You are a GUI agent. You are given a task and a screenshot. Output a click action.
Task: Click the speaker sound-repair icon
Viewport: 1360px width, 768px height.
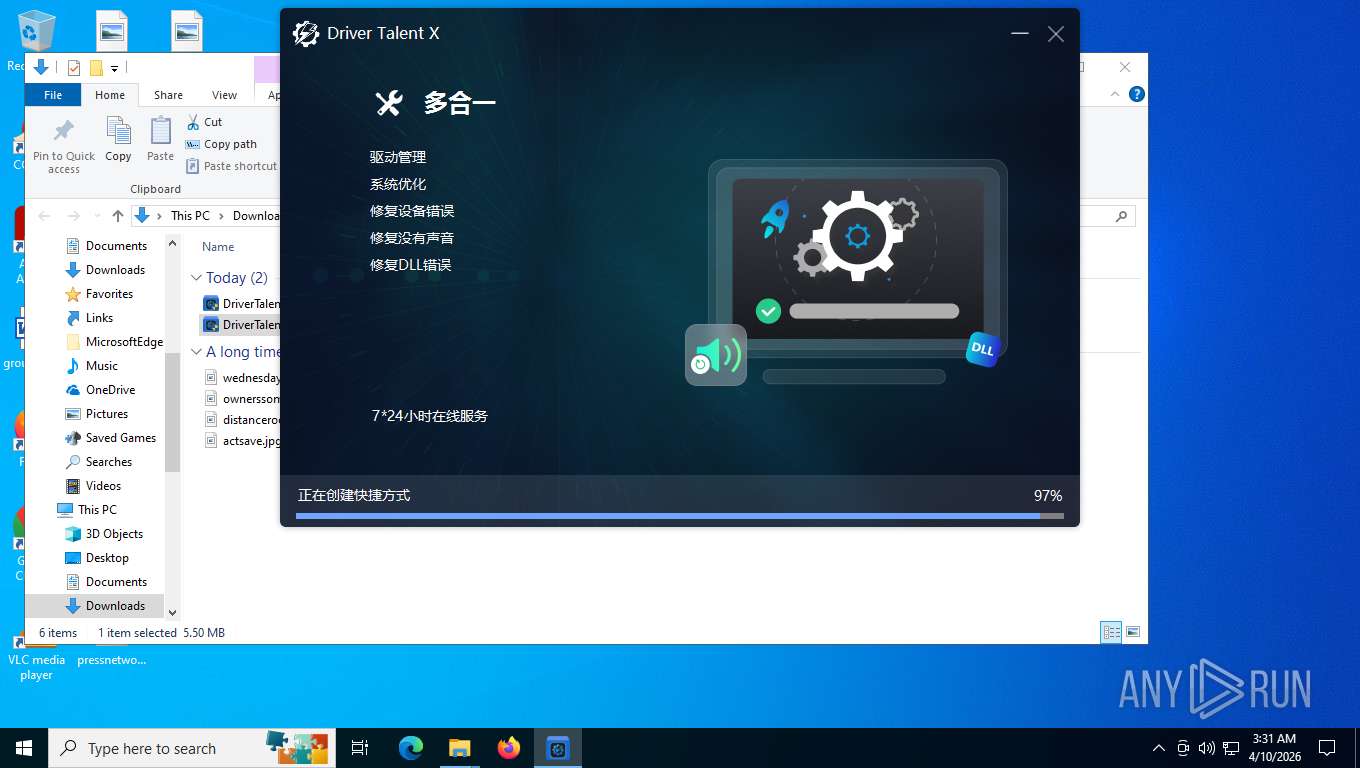pyautogui.click(x=716, y=355)
